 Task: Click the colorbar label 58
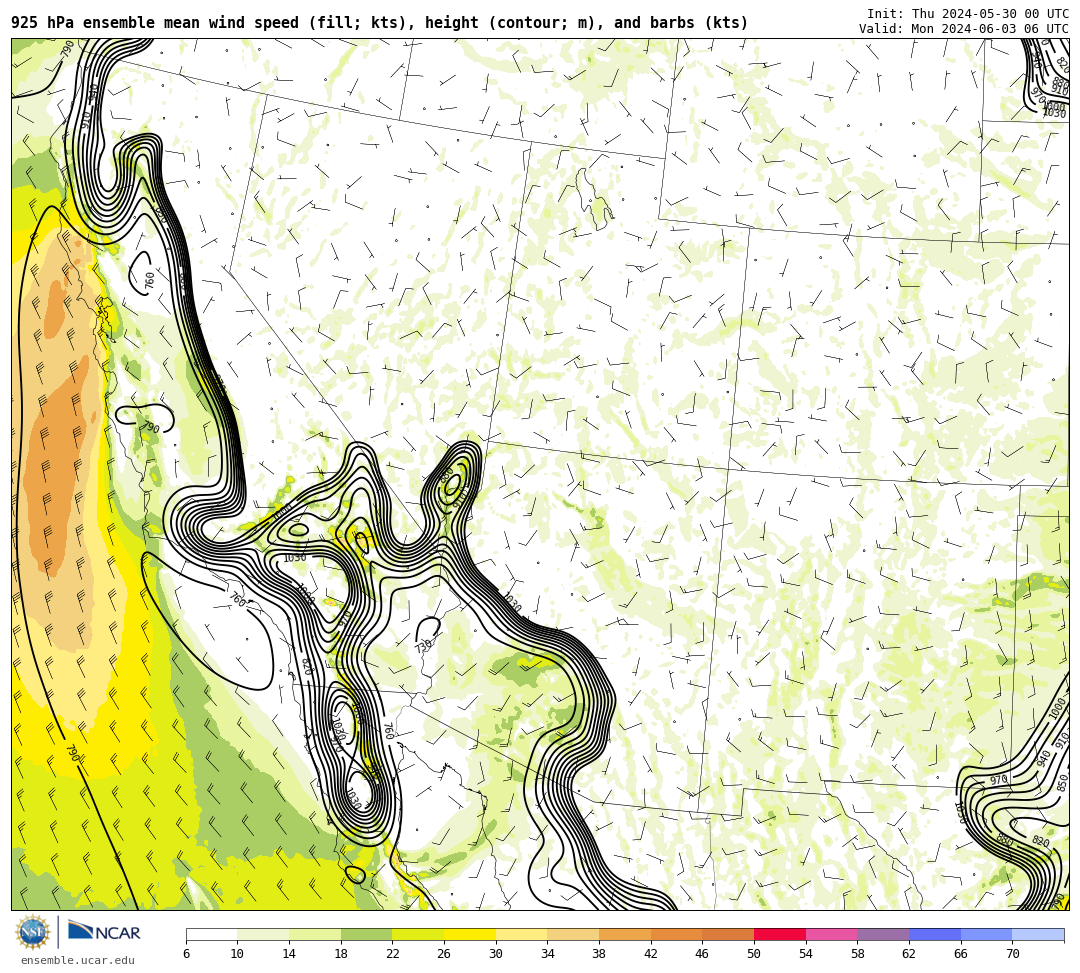(x=857, y=954)
